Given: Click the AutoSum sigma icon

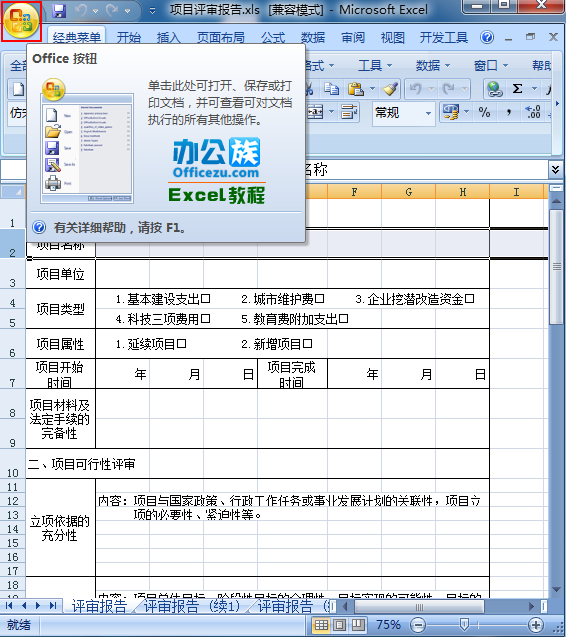Looking at the screenshot, I should click(x=517, y=89).
